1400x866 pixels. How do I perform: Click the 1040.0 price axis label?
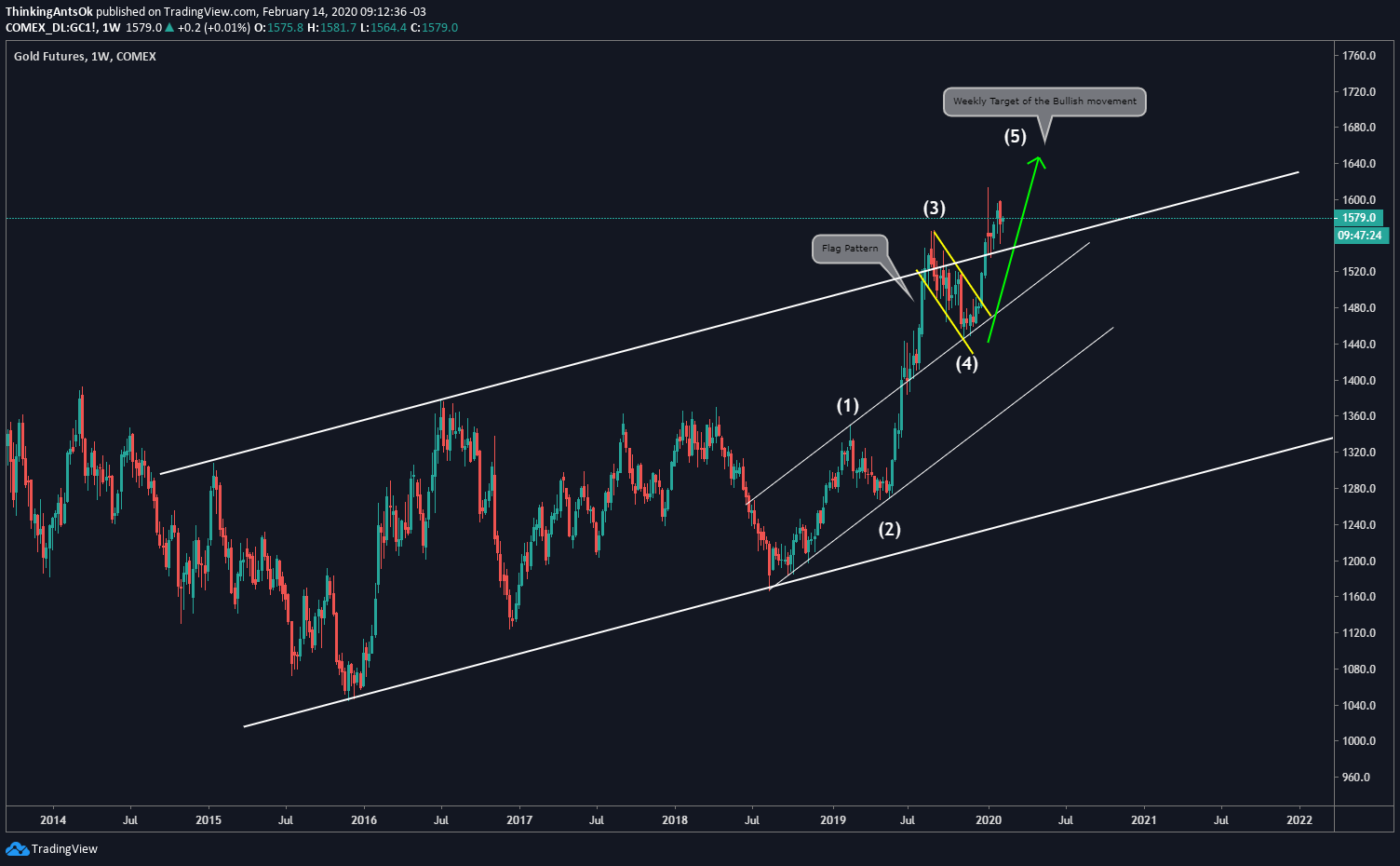(x=1359, y=706)
